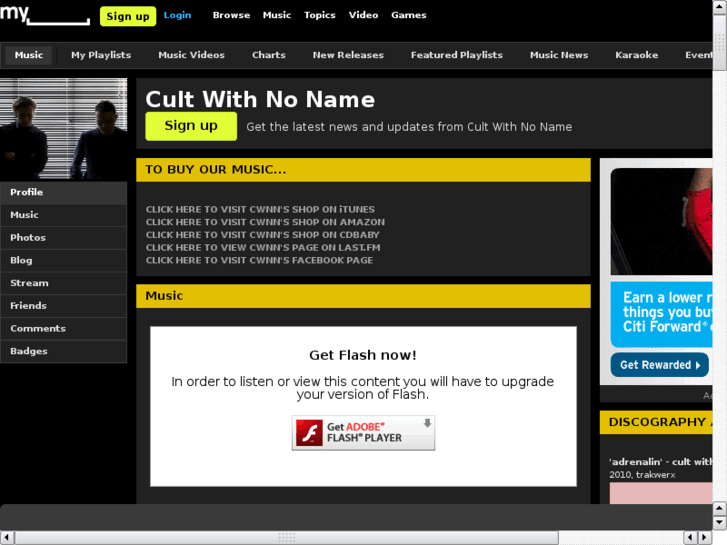Click the band profile photo
Image resolution: width=727 pixels, height=545 pixels.
pos(64,128)
